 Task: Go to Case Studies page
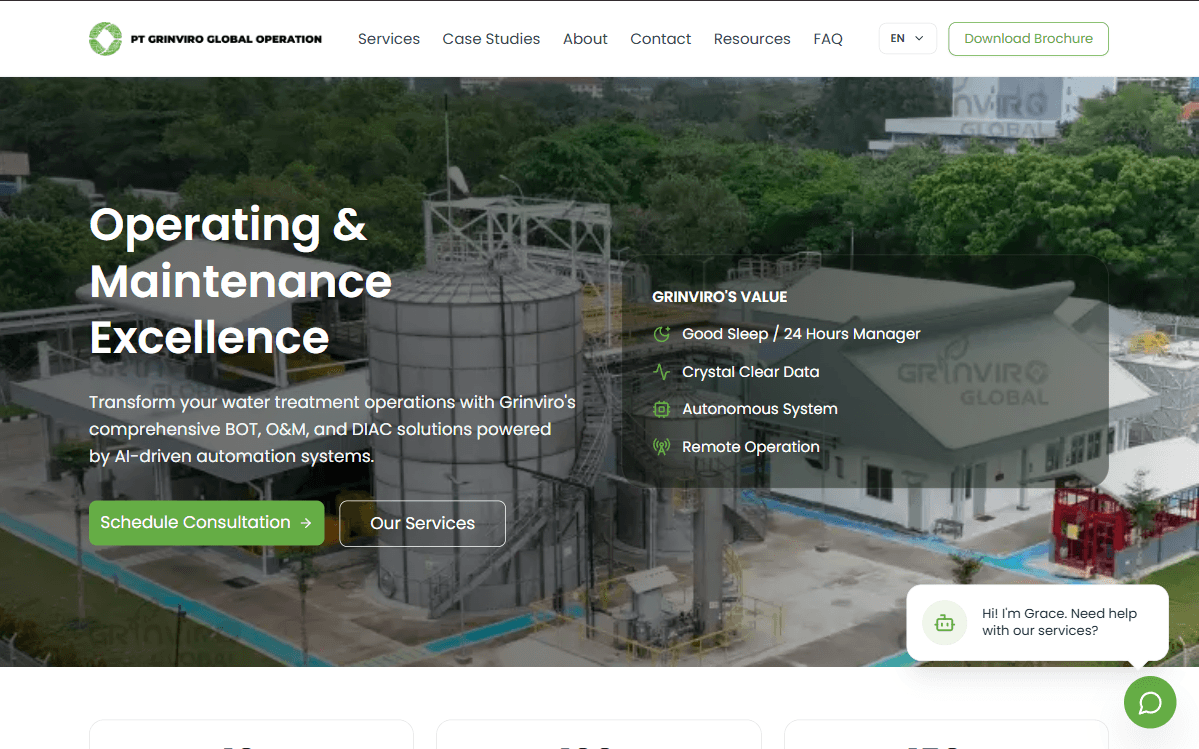tap(491, 39)
